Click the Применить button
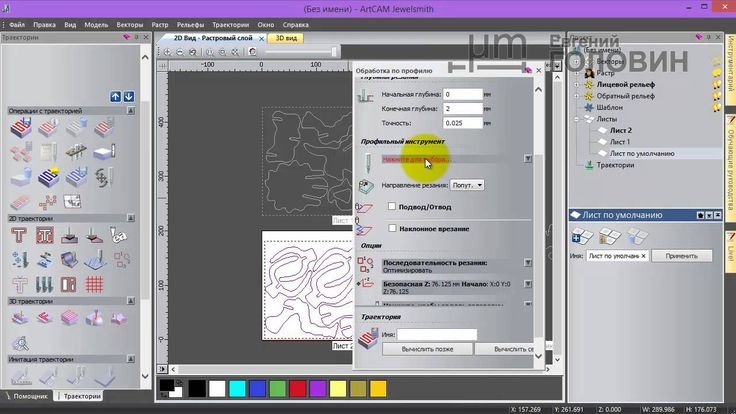The width and height of the screenshot is (736, 414). tap(681, 256)
